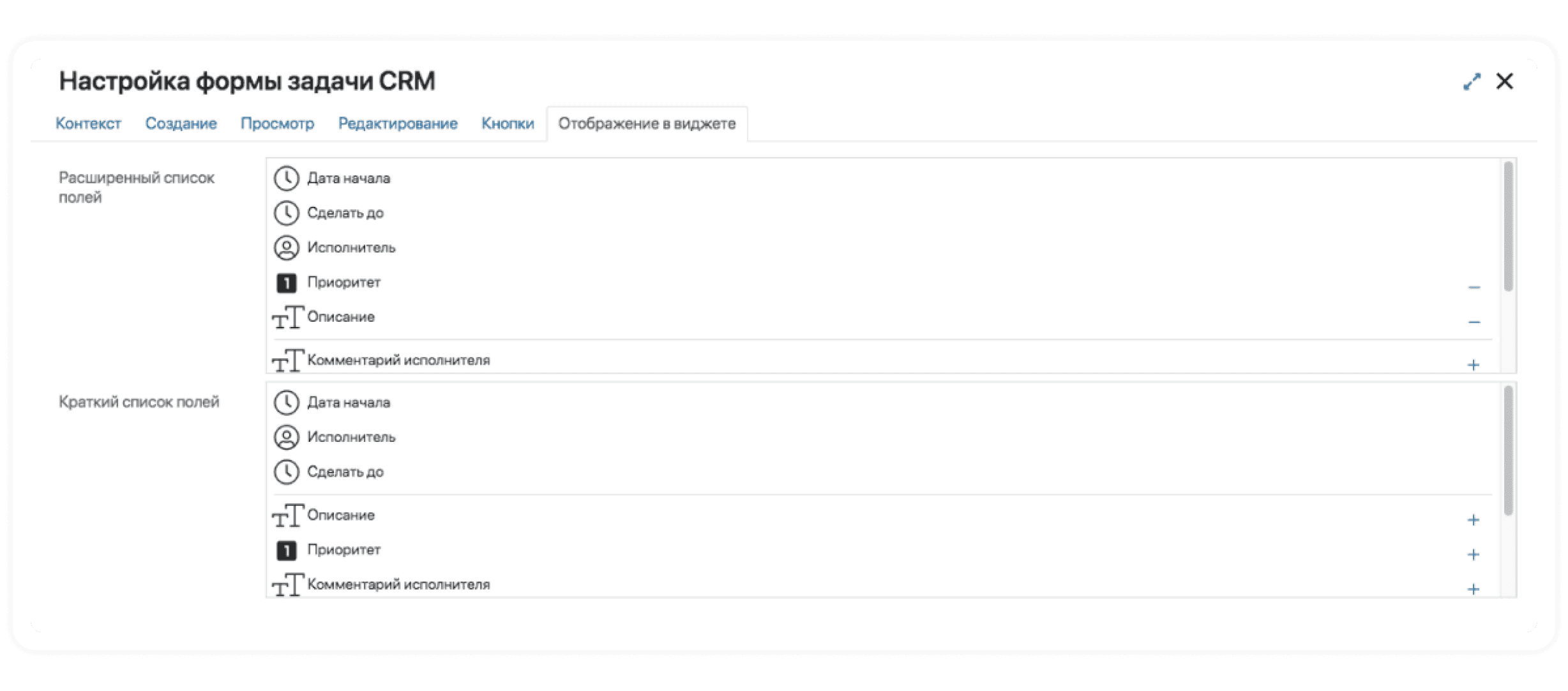Go to the Редактирование tab
This screenshot has width=1568, height=691.
pos(398,123)
